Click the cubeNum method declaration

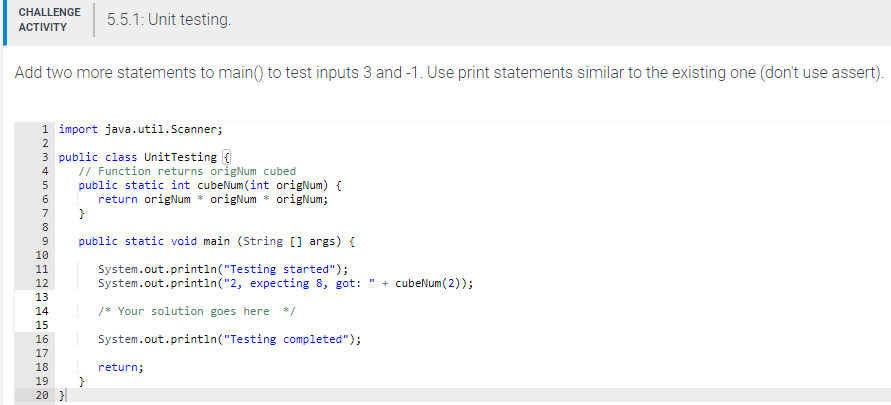click(210, 185)
